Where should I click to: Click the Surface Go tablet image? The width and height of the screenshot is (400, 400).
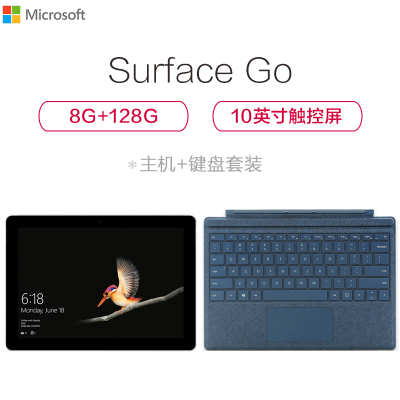[101, 283]
